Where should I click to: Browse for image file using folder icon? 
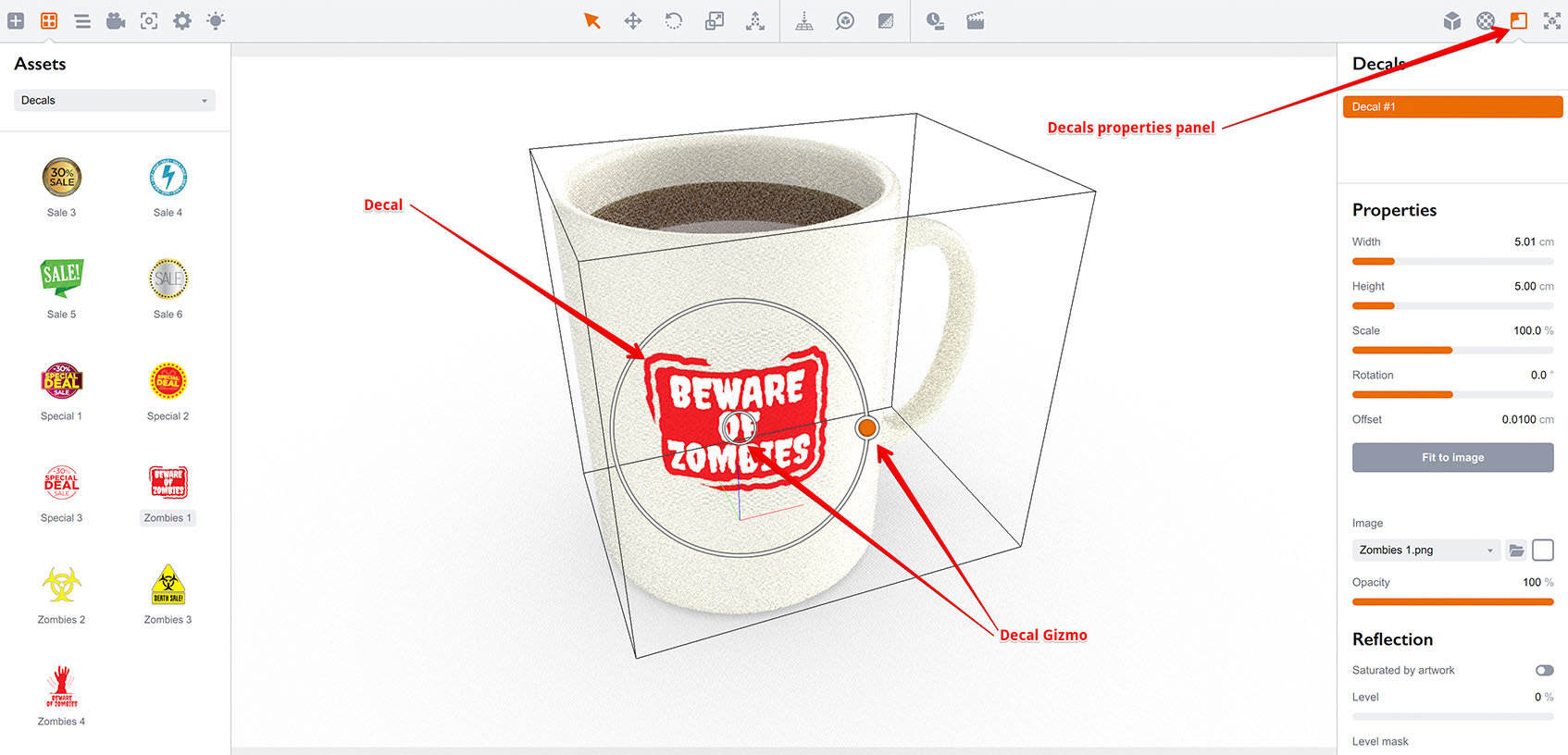pyautogui.click(x=1516, y=551)
